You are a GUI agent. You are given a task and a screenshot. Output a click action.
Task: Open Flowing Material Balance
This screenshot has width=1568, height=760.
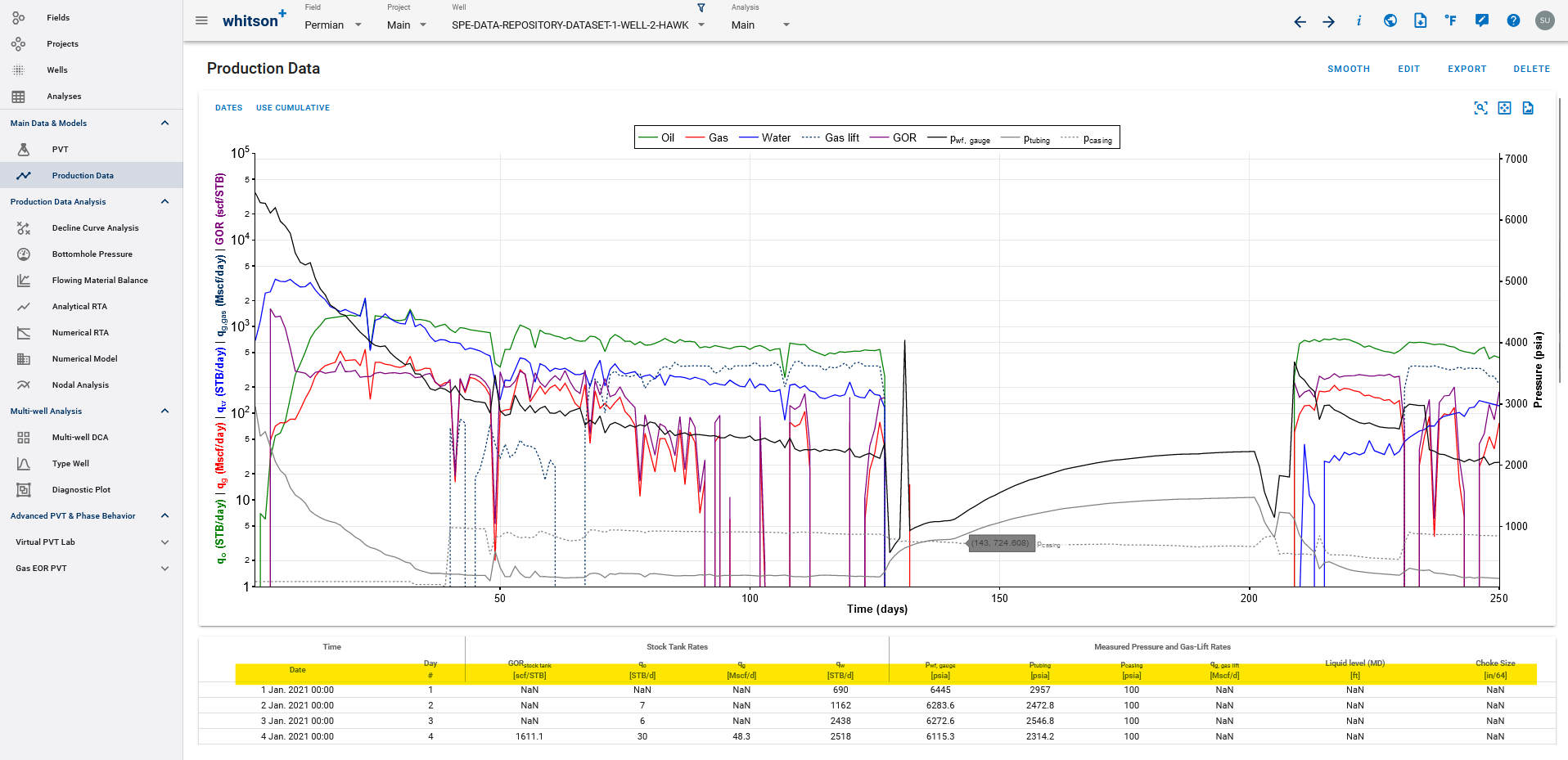[x=91, y=281]
